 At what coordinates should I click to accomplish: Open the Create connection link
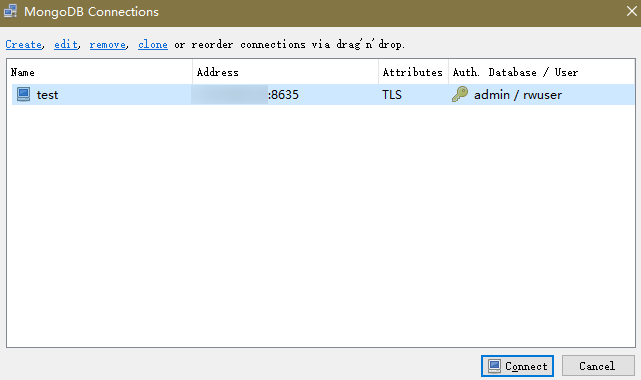23,44
